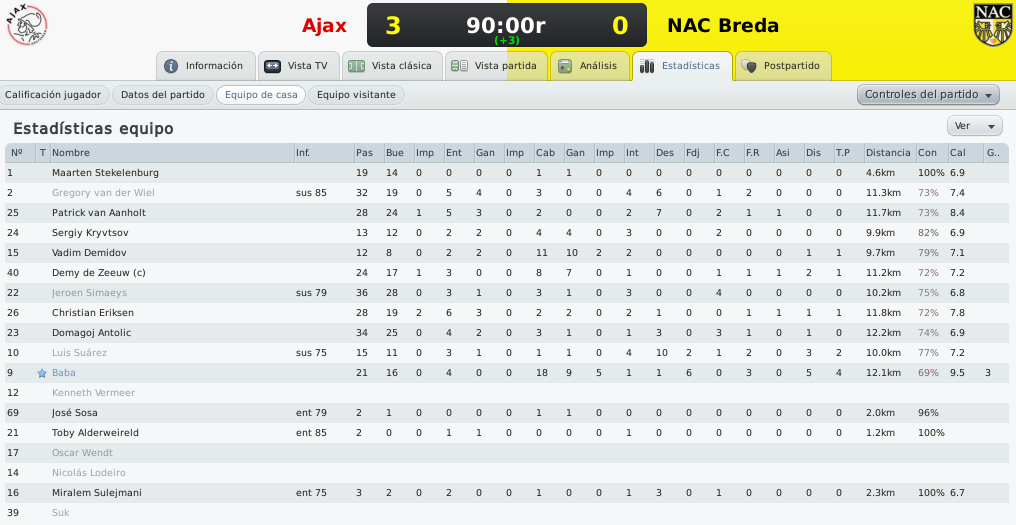Click the 90:00 match clock display

pos(506,25)
